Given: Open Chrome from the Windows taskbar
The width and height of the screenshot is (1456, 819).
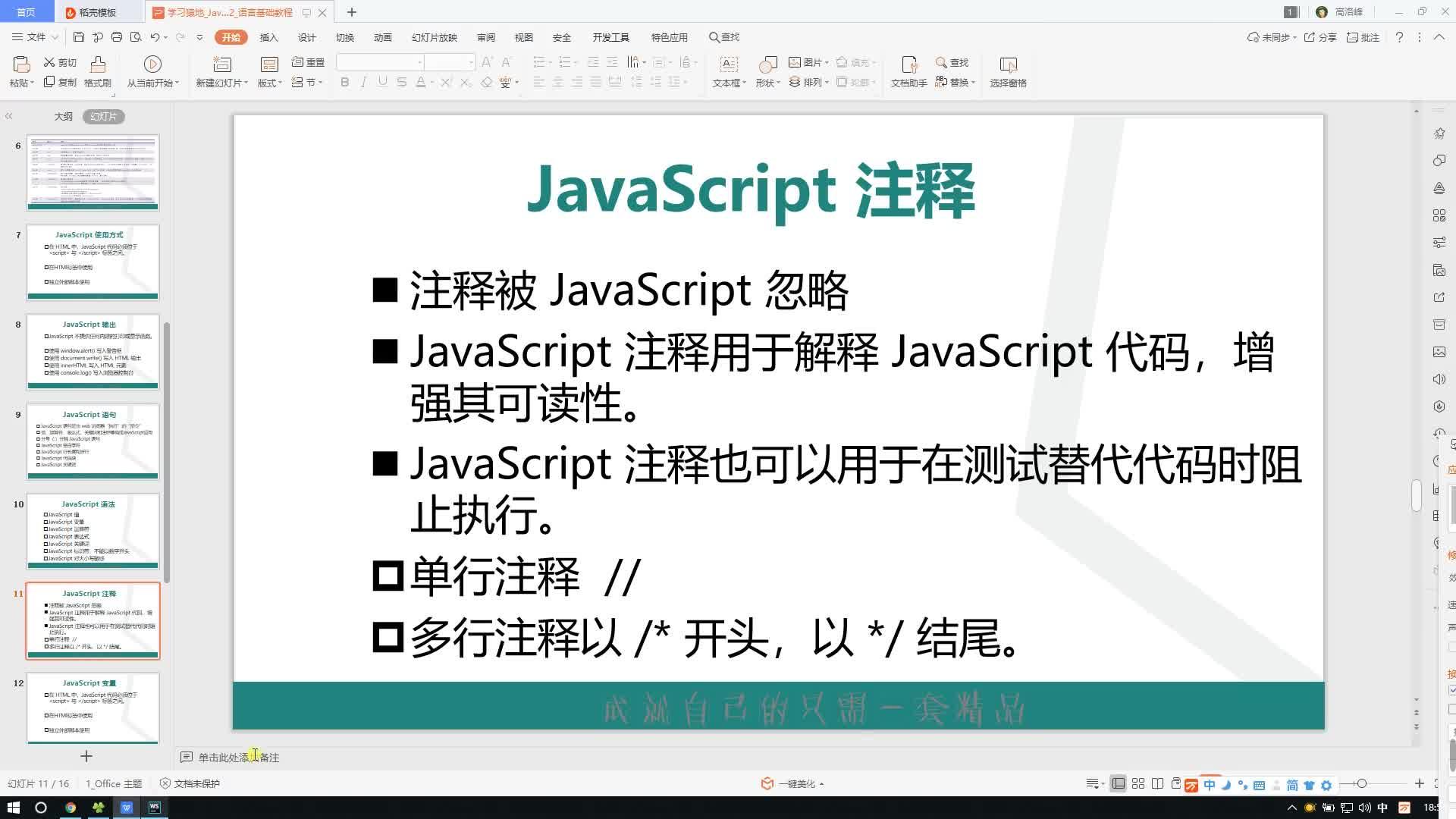Looking at the screenshot, I should (70, 808).
